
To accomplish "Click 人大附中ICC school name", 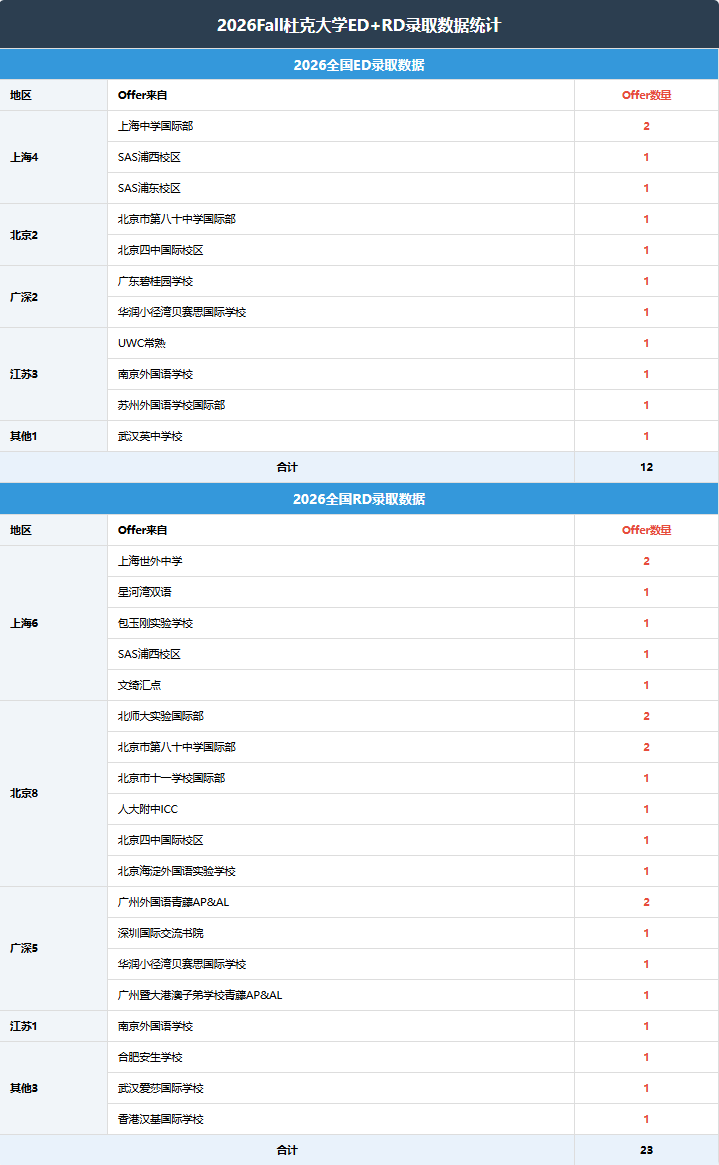I will 148,809.
